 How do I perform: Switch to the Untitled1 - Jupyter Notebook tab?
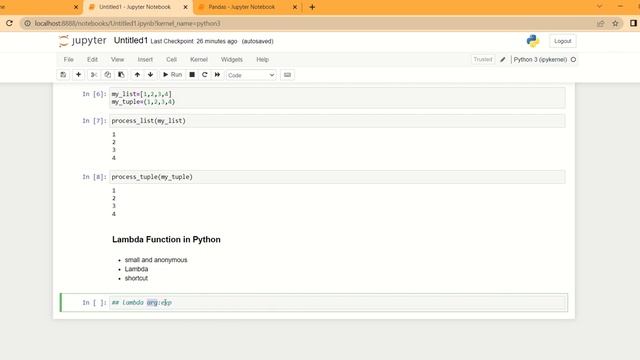point(135,7)
